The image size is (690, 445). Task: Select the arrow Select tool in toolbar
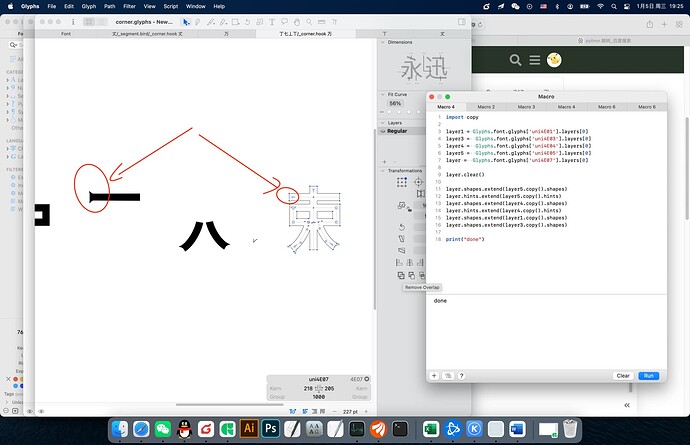[x=186, y=22]
